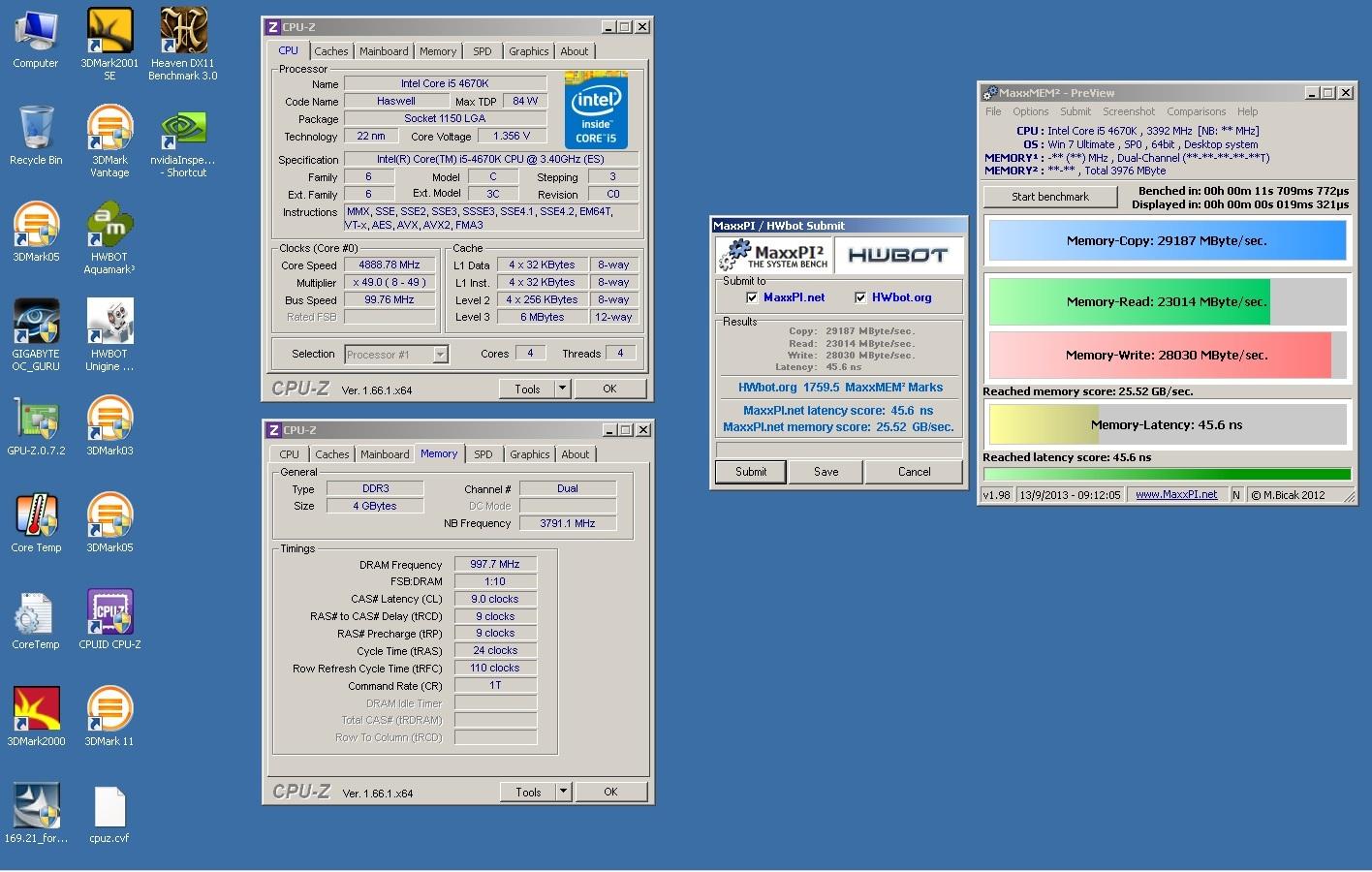Open the File menu in MaxxMEM²
The image size is (1372, 872).
[993, 111]
